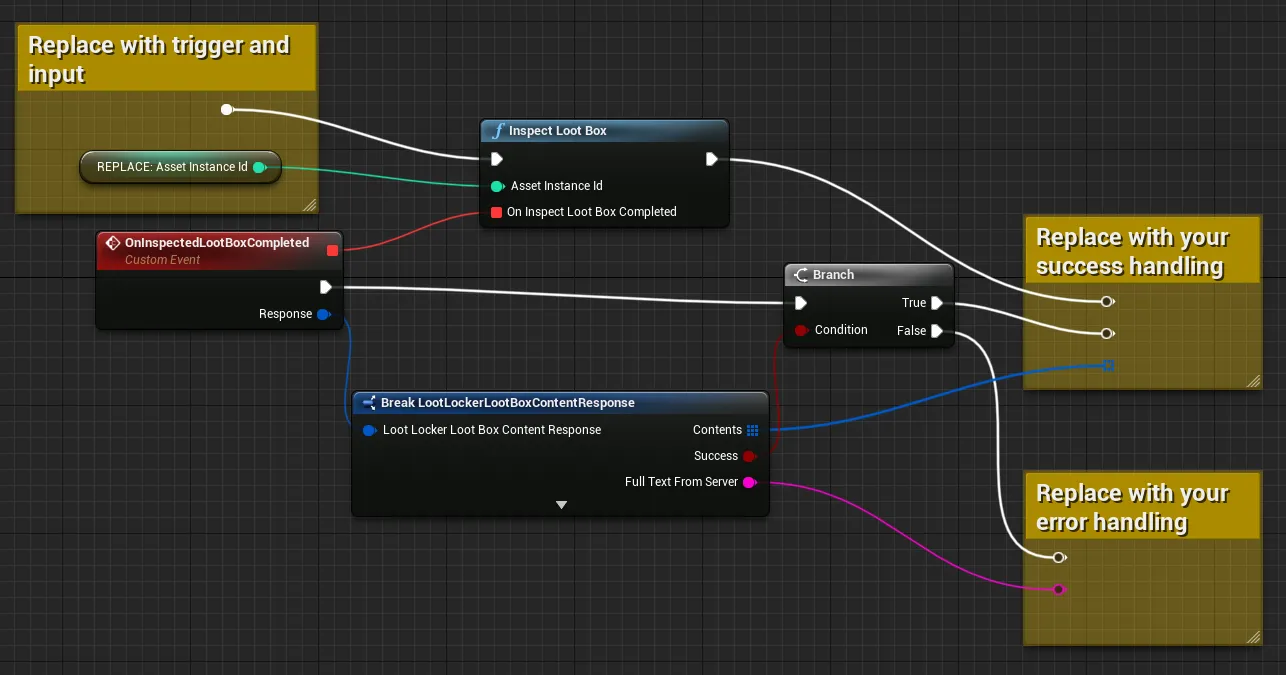
Task: Click Inspect Loot Box input execution pin
Action: 497,159
